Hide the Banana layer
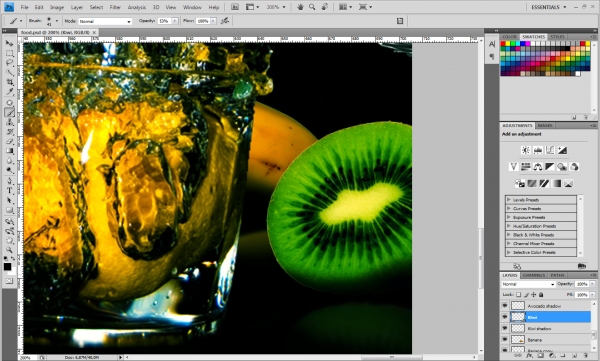This screenshot has height=361, width=600. pos(505,340)
